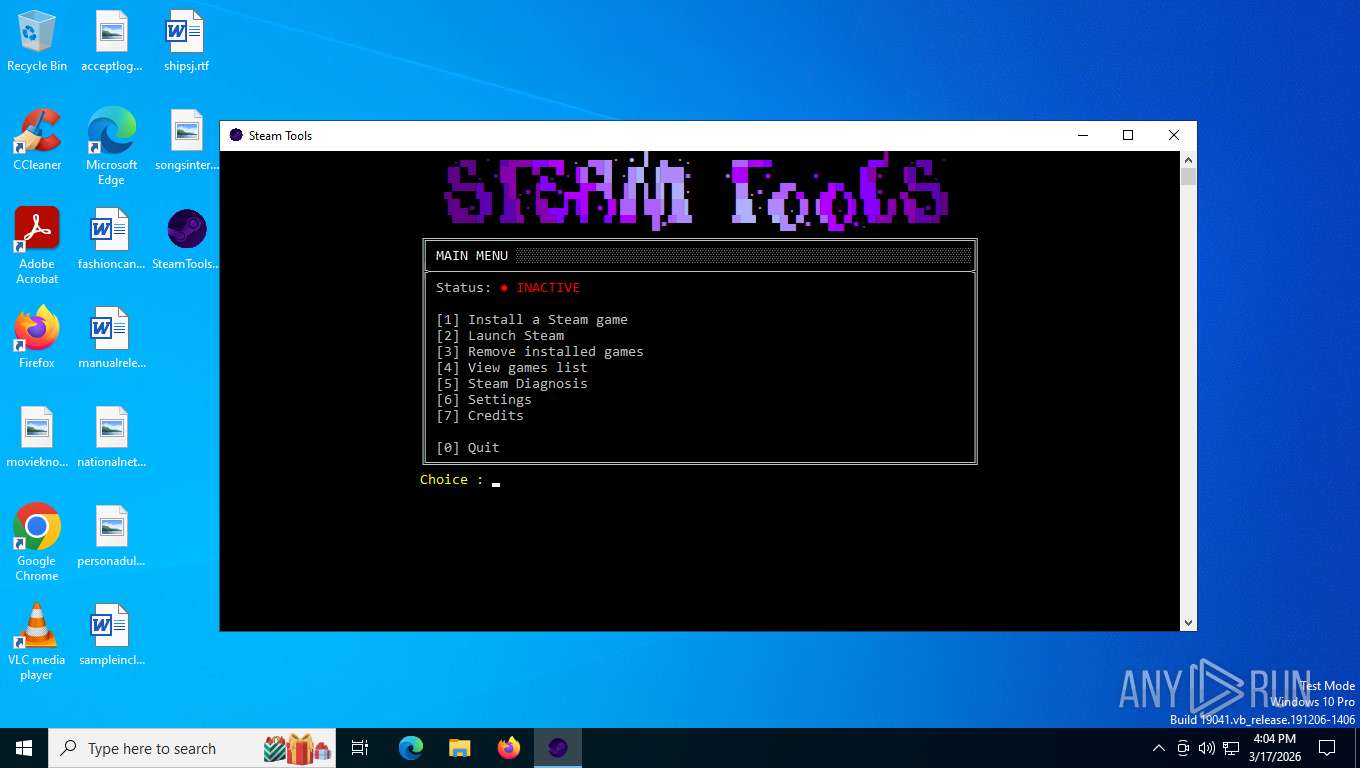This screenshot has width=1360, height=768.
Task: Click the console scrollbar down arrow
Action: (1188, 623)
